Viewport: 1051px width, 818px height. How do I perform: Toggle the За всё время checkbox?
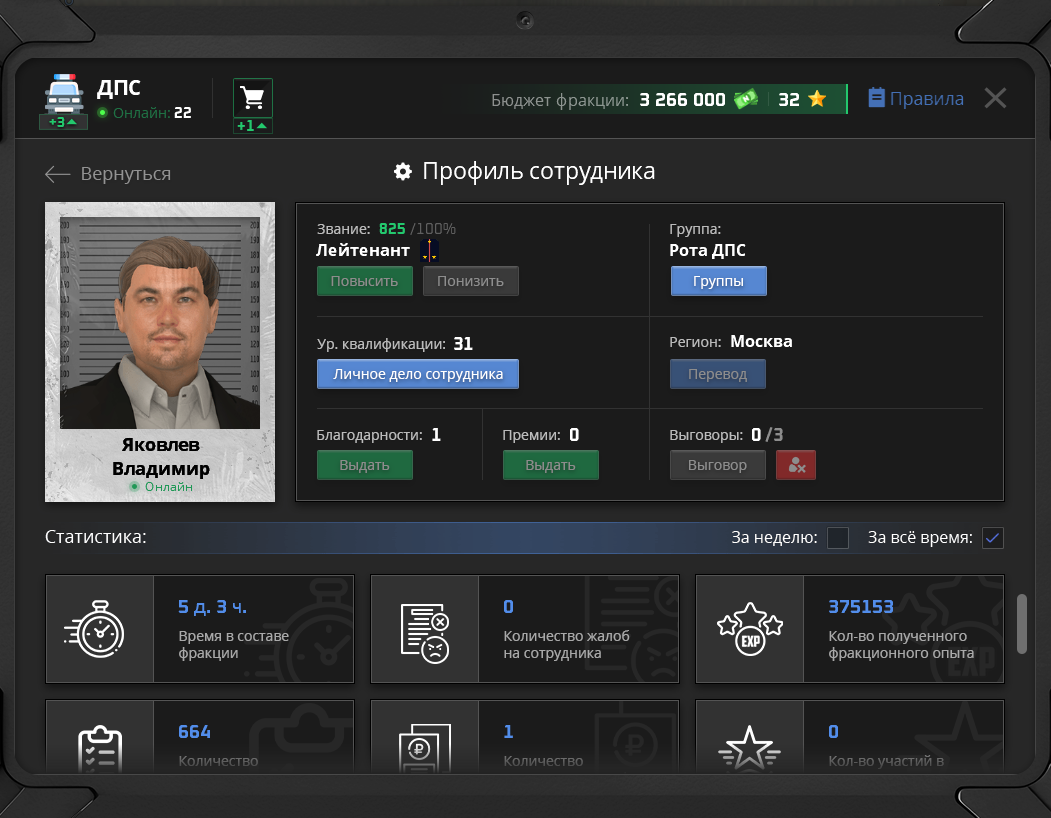pos(993,538)
